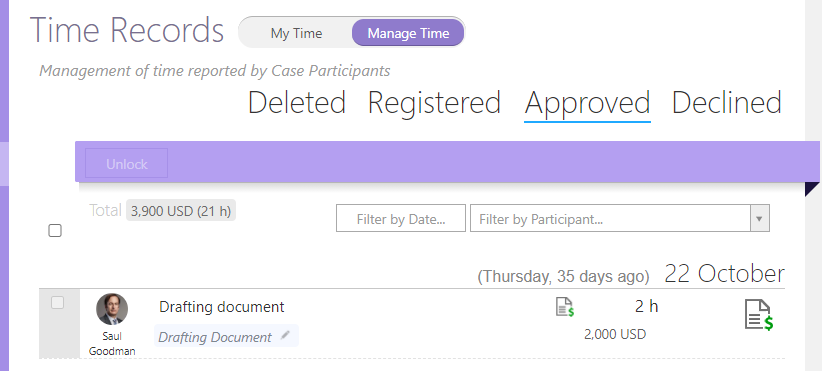Click the Unlock button

click(126, 163)
